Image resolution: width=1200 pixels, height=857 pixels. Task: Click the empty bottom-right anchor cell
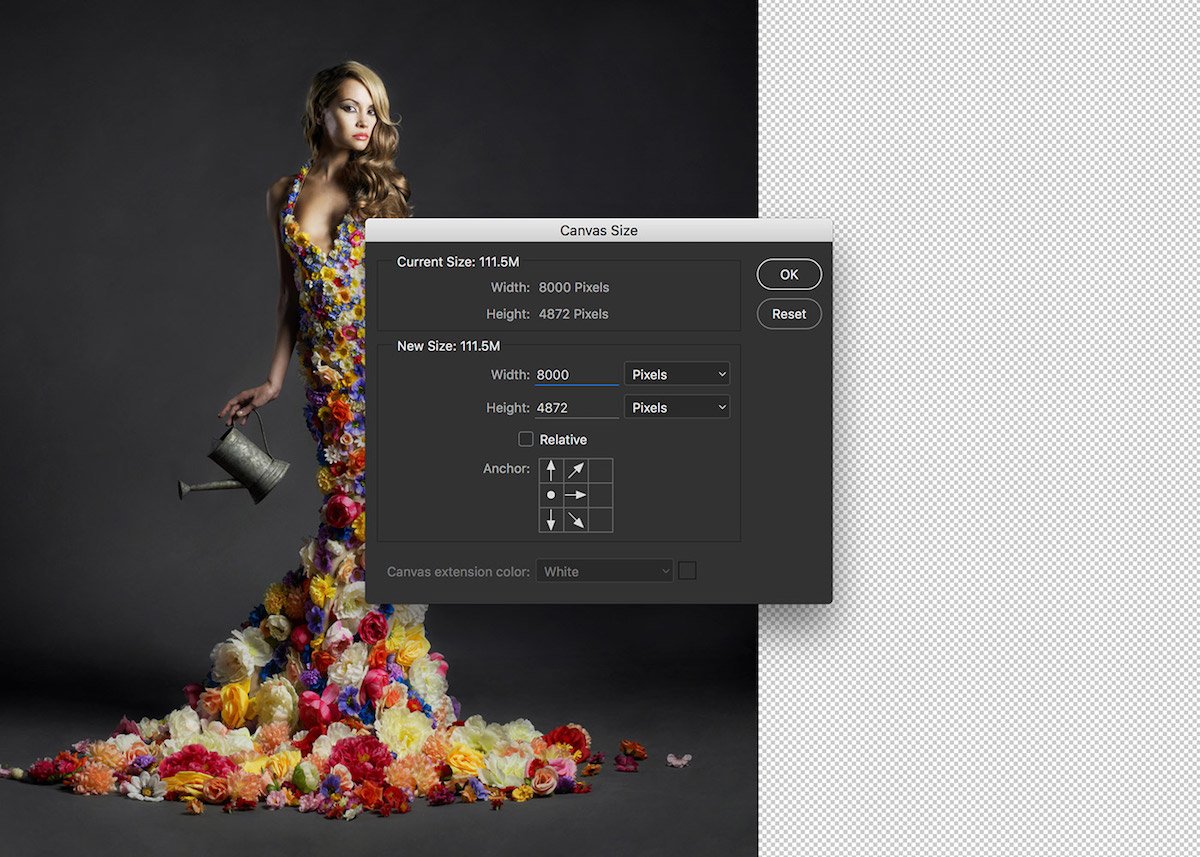click(x=601, y=520)
